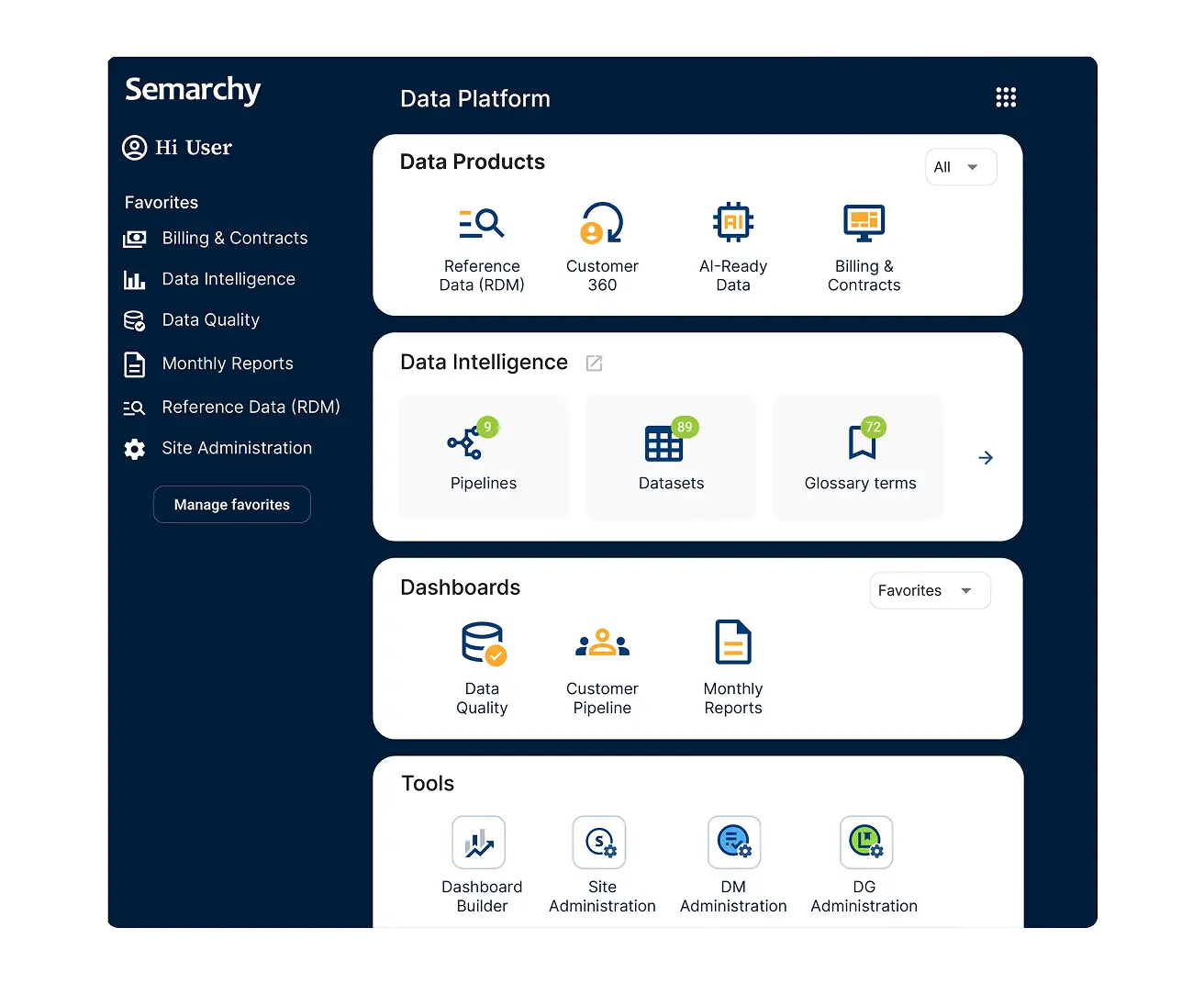The width and height of the screenshot is (1204, 1006).
Task: Click the 89 badge on Datasets
Action: 685,427
